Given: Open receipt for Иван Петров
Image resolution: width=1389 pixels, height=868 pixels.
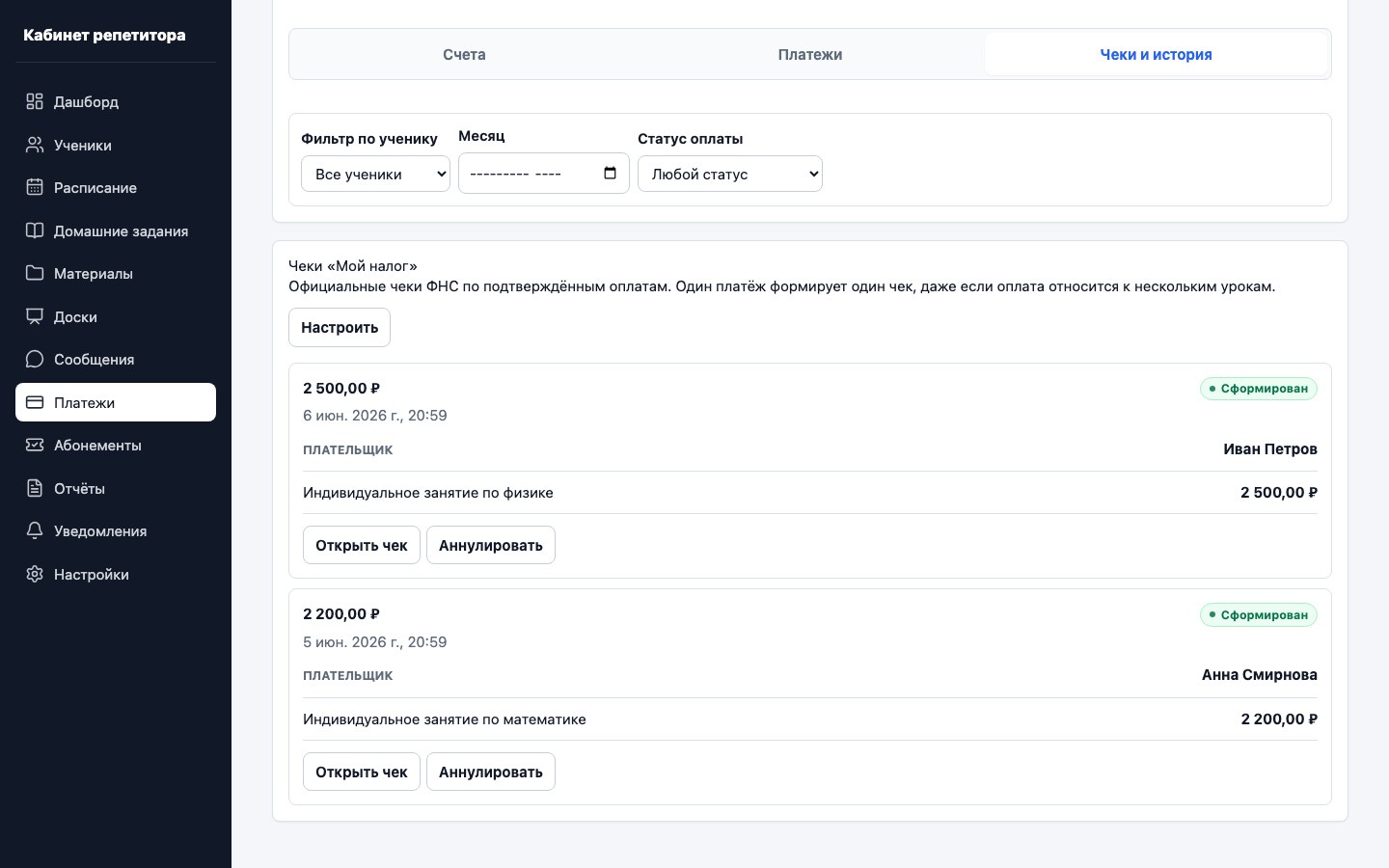Looking at the screenshot, I should [x=362, y=545].
